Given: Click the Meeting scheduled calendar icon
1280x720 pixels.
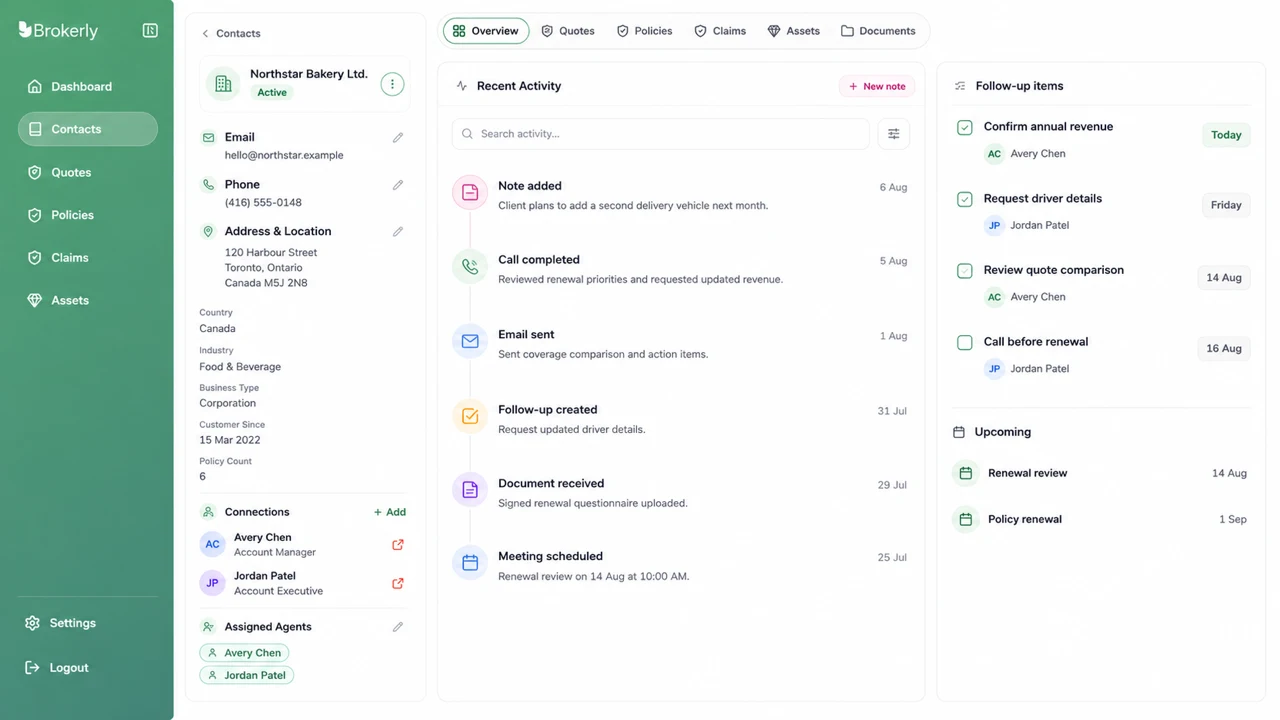Looking at the screenshot, I should (470, 563).
